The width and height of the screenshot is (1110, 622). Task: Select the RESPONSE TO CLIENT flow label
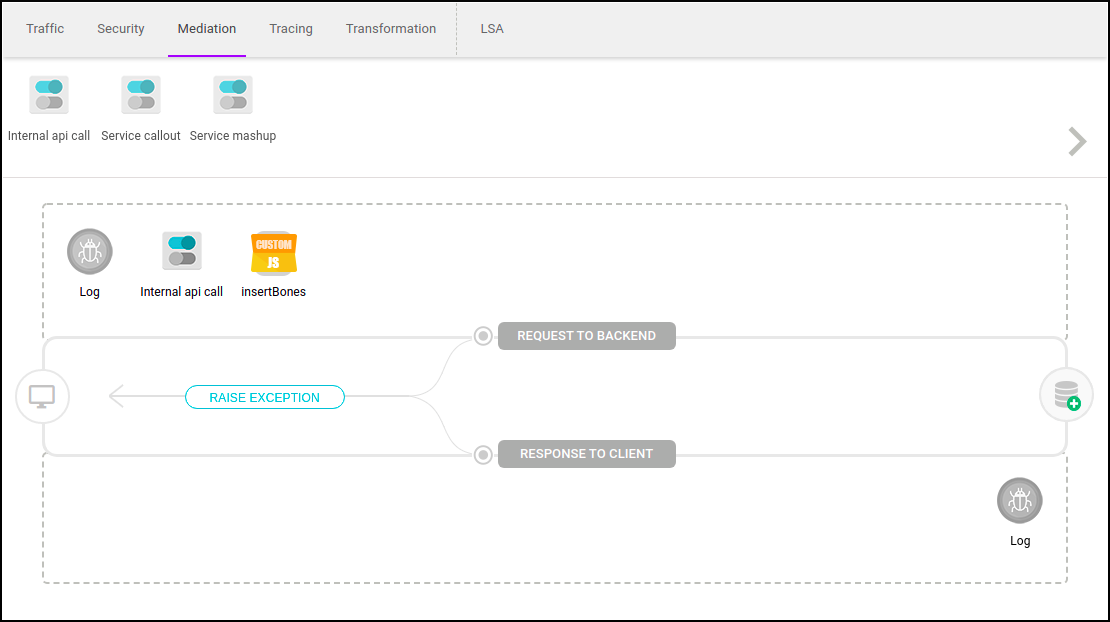(586, 454)
